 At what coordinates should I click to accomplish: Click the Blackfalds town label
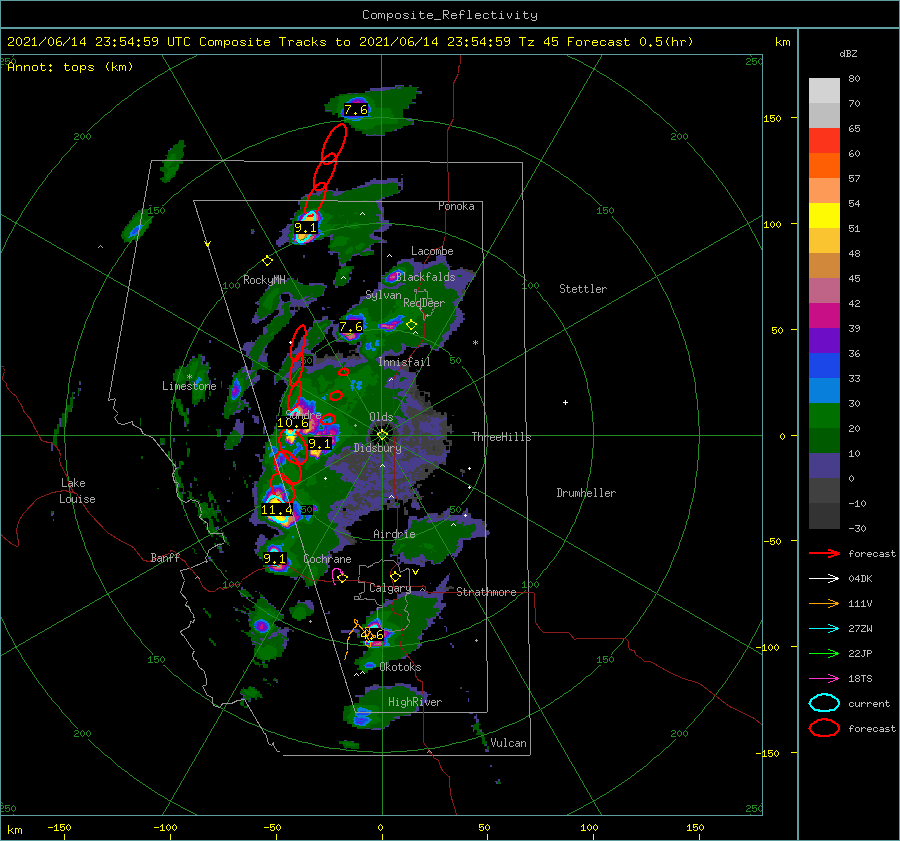(x=425, y=277)
